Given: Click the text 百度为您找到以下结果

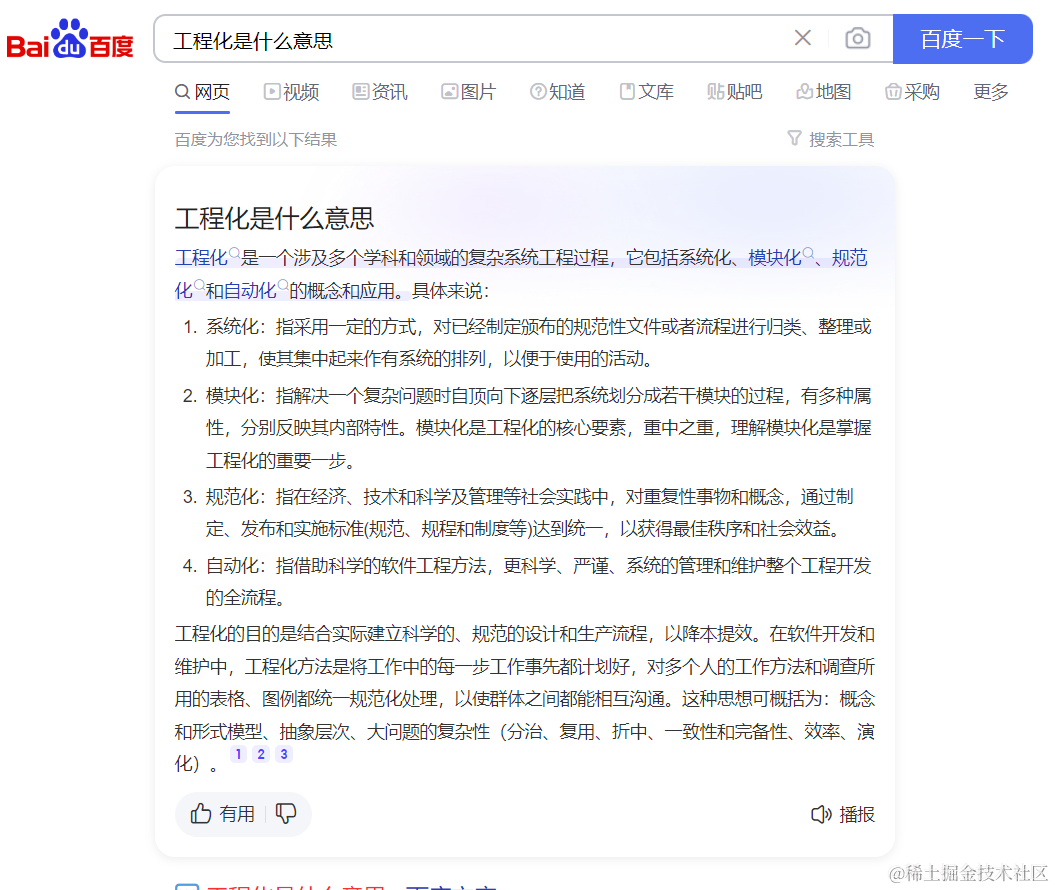Looking at the screenshot, I should pyautogui.click(x=256, y=139).
